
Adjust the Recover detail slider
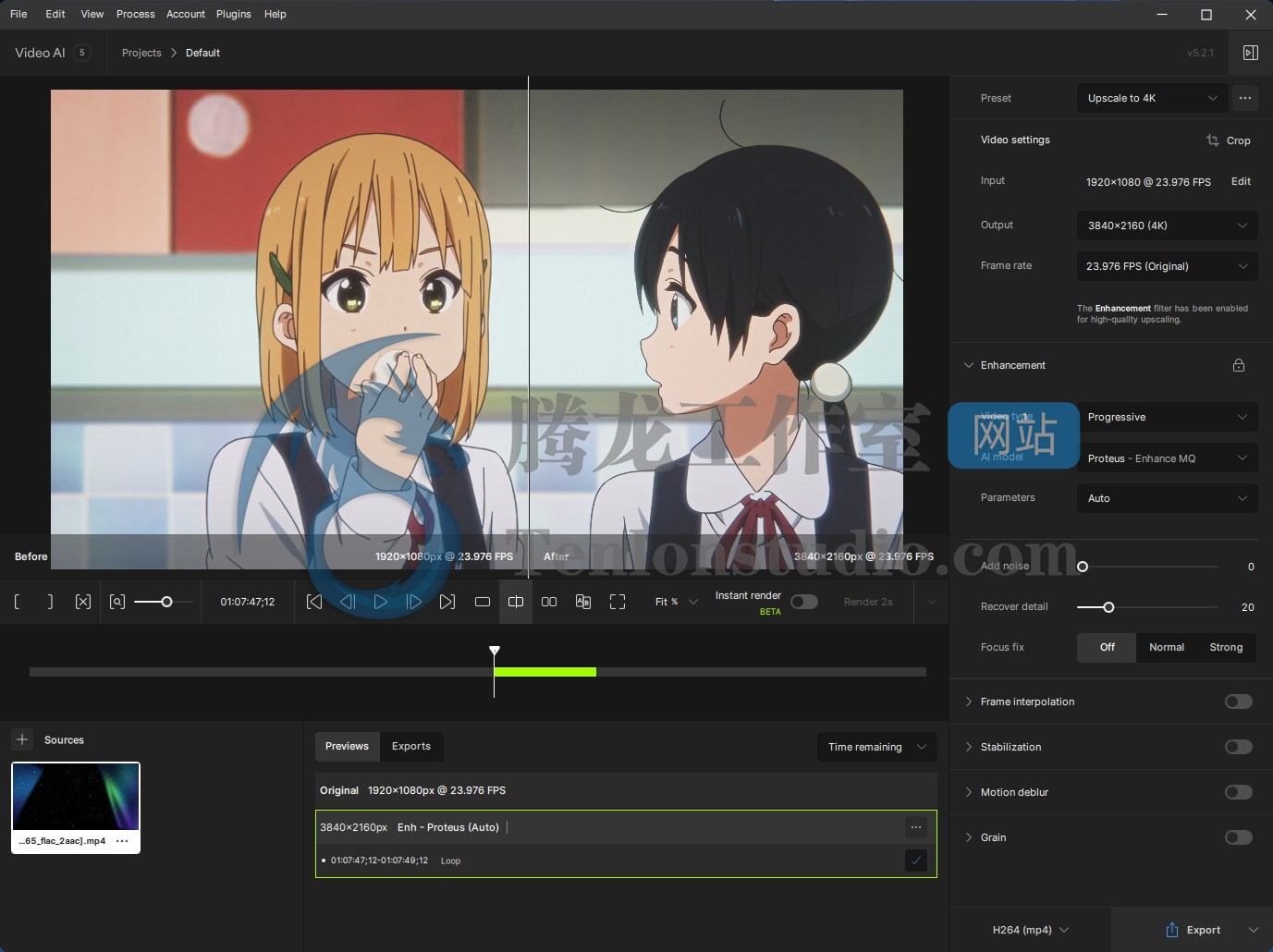(1108, 607)
